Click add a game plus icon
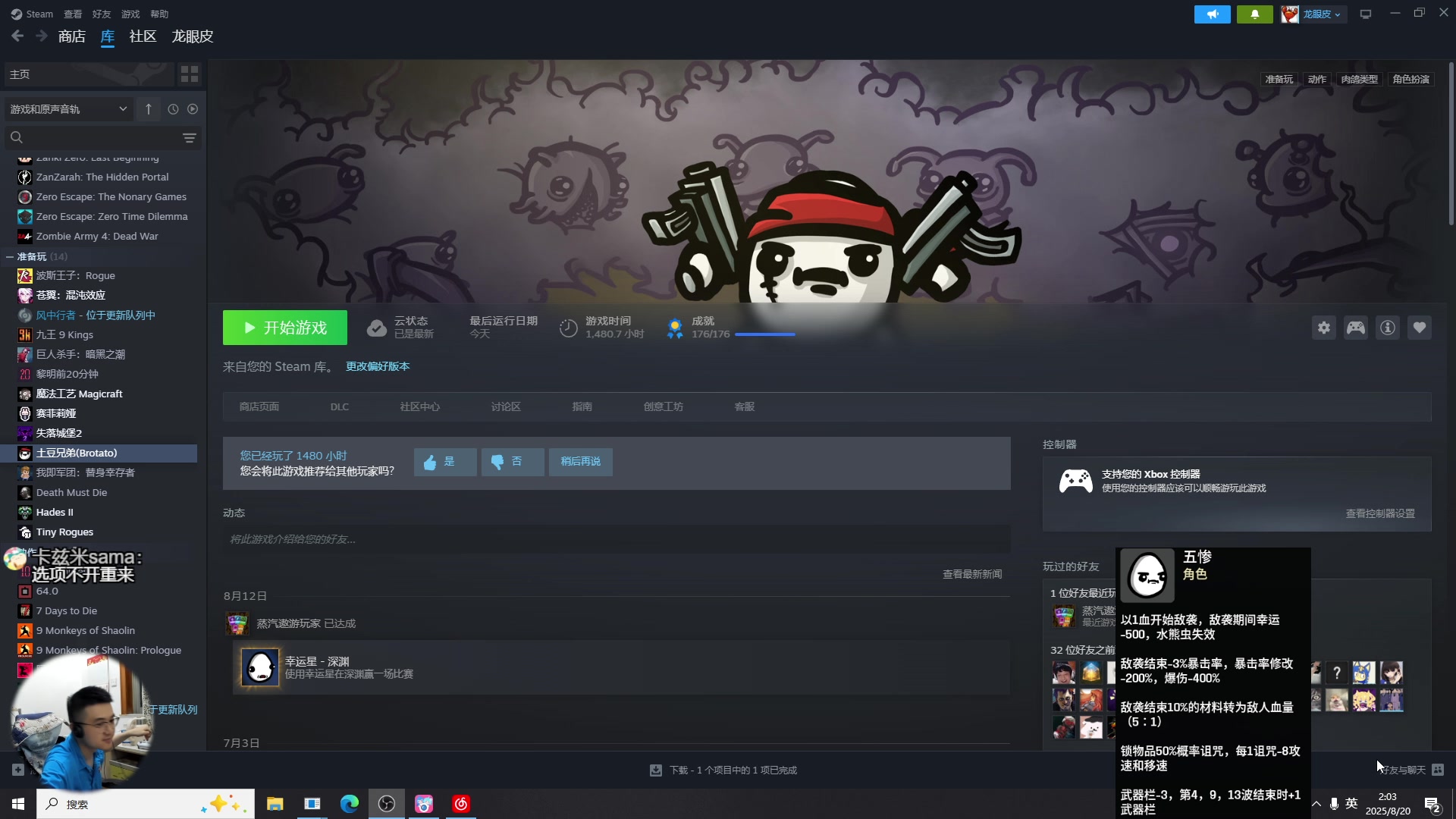 coord(18,770)
